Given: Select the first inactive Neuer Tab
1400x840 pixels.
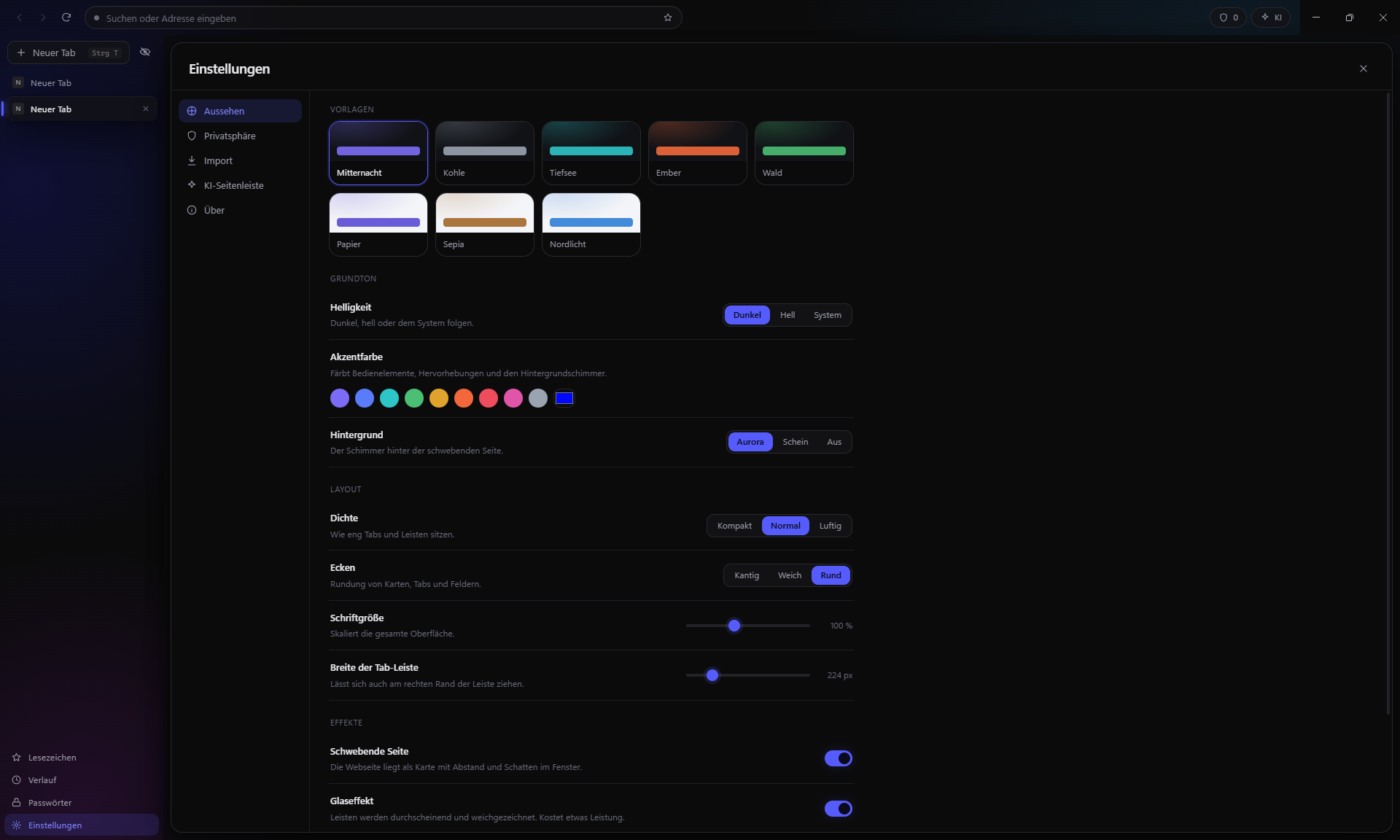Looking at the screenshot, I should tap(82, 83).
